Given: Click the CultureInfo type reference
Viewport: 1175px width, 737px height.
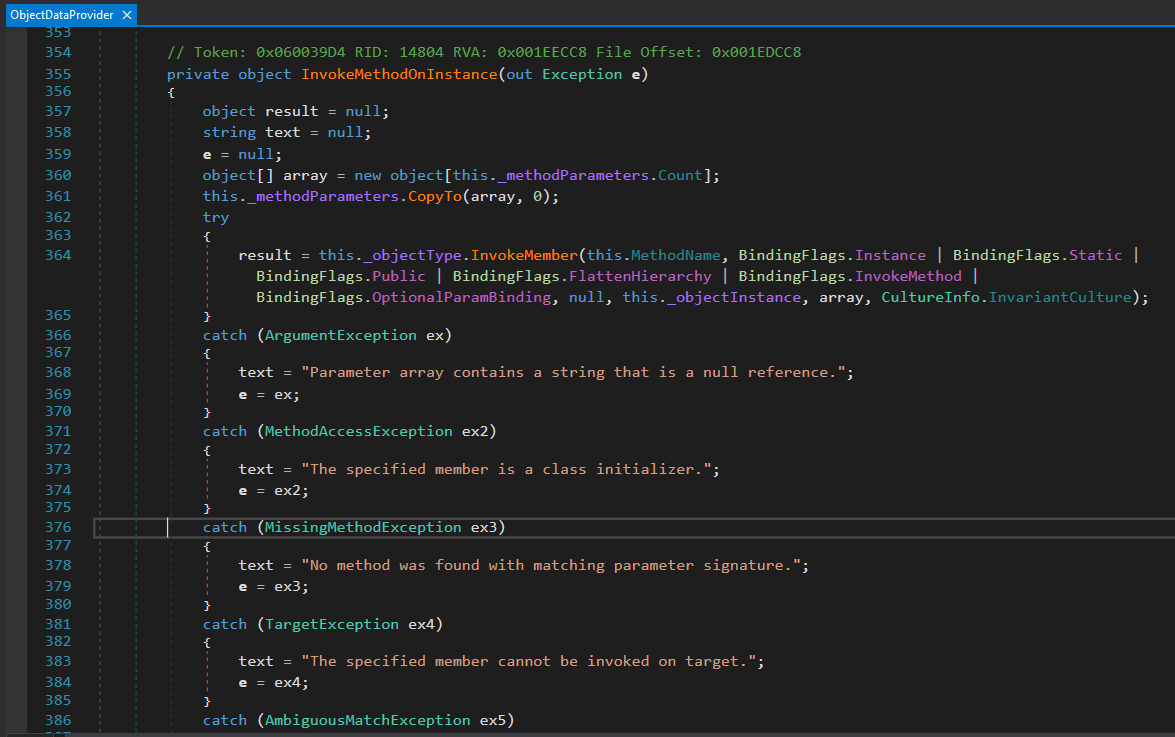Looking at the screenshot, I should click(x=930, y=297).
